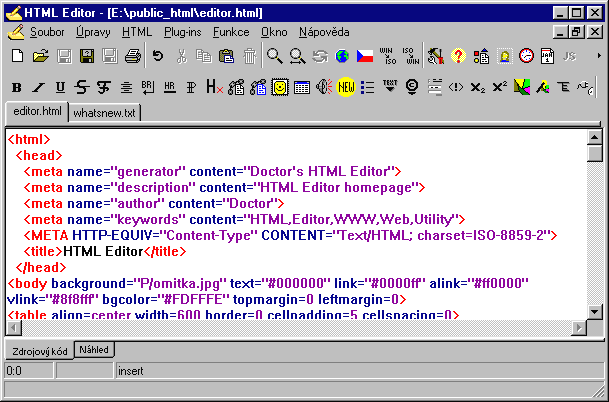Paste from the clipboard icon
The height and width of the screenshot is (402, 609).
click(226, 56)
